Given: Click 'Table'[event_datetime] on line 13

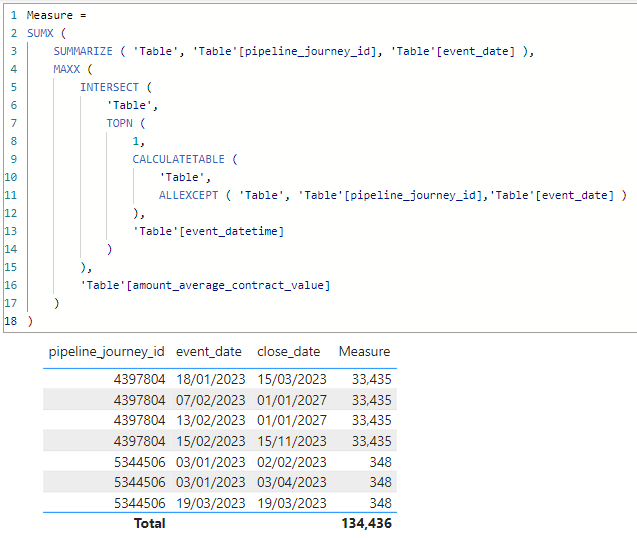Looking at the screenshot, I should 208,231.
